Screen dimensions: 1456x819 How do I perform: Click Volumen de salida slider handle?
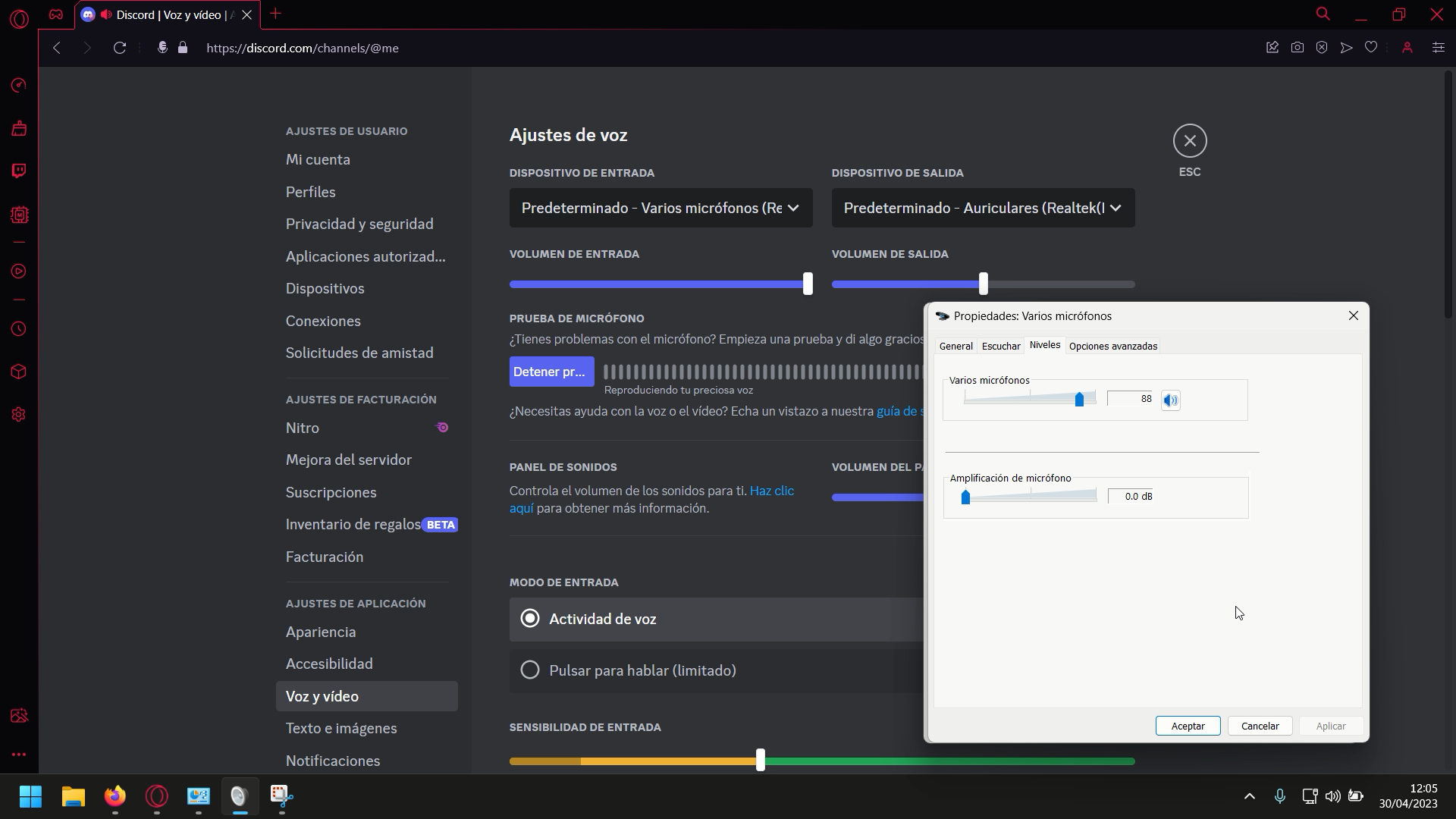click(x=984, y=284)
